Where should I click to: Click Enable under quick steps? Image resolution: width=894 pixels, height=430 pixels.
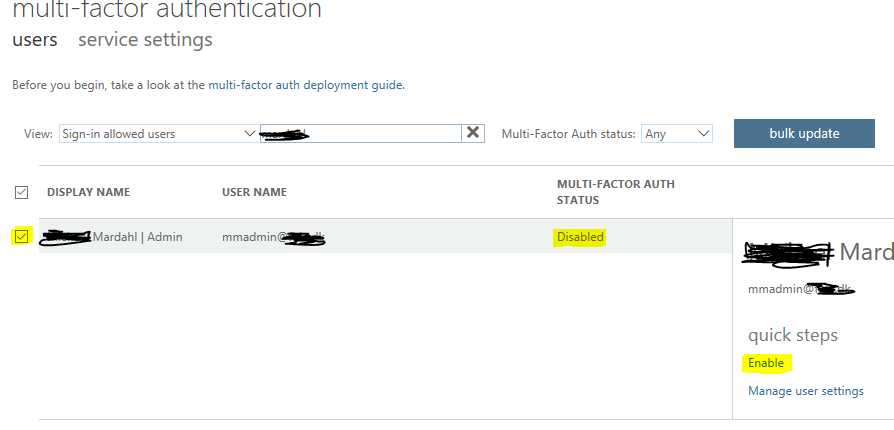click(766, 363)
